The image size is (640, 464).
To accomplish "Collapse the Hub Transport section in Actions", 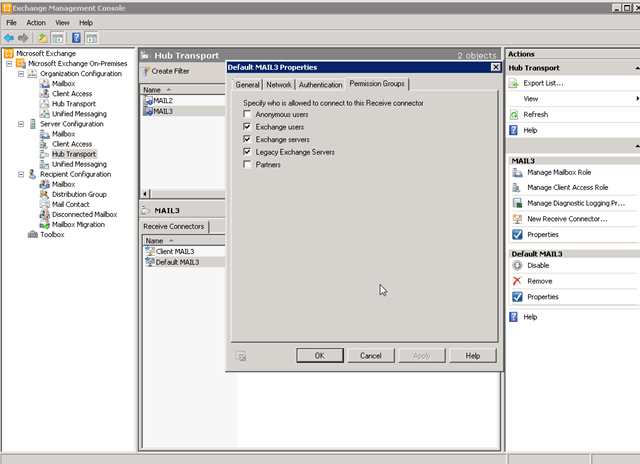I will click(637, 68).
